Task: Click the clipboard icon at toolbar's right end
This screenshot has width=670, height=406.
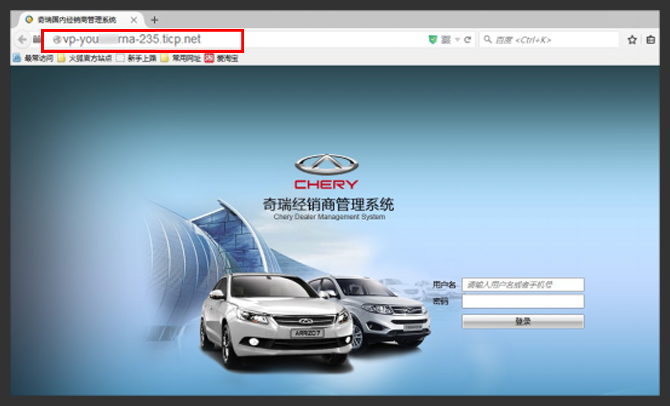Action: pyautogui.click(x=650, y=40)
